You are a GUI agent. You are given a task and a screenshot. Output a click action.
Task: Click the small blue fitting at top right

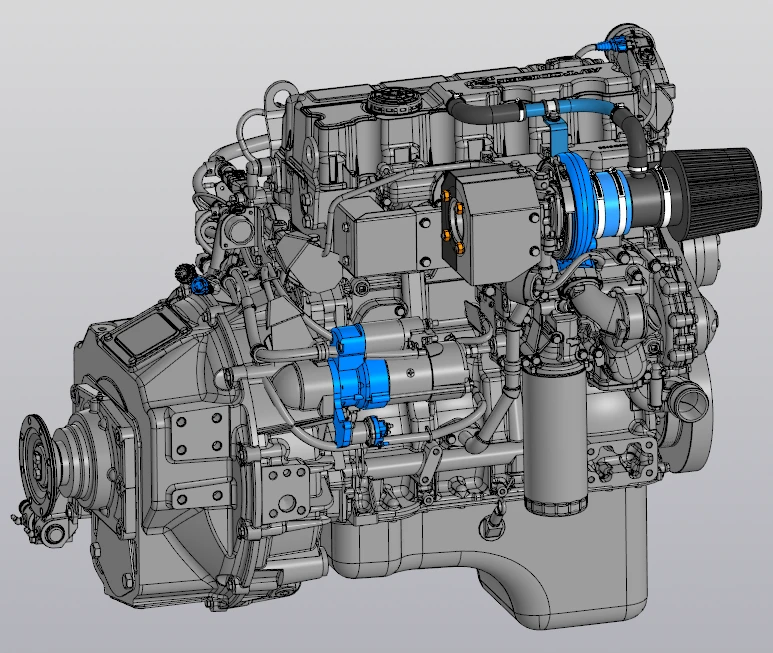click(x=610, y=44)
